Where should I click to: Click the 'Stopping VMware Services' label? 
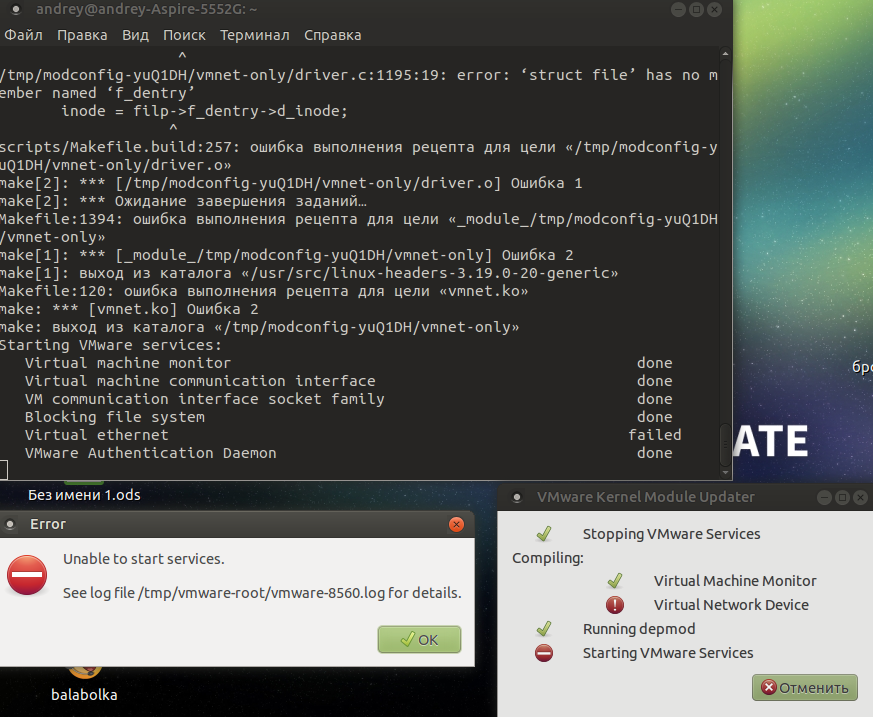pyautogui.click(x=671, y=534)
